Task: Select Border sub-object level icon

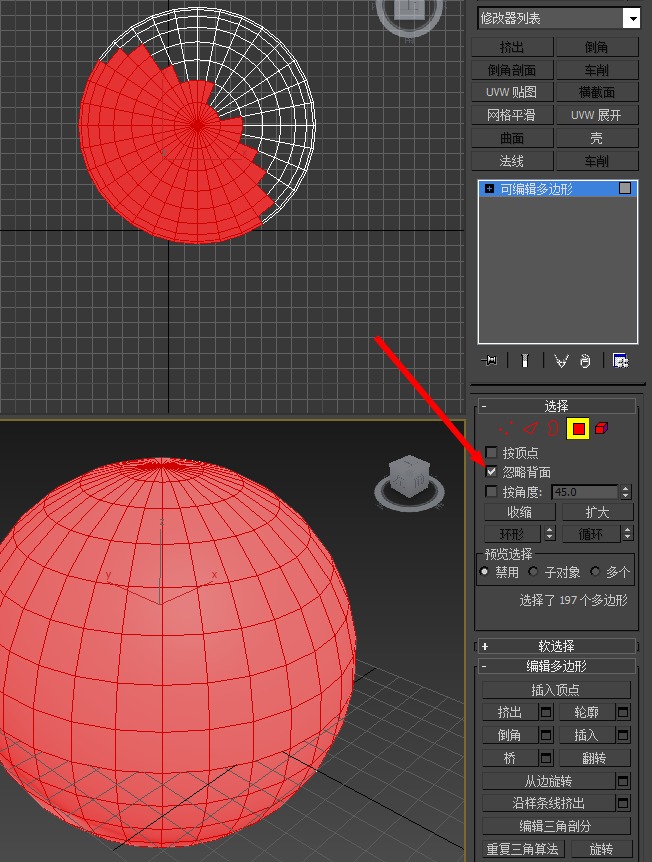Action: [x=553, y=428]
